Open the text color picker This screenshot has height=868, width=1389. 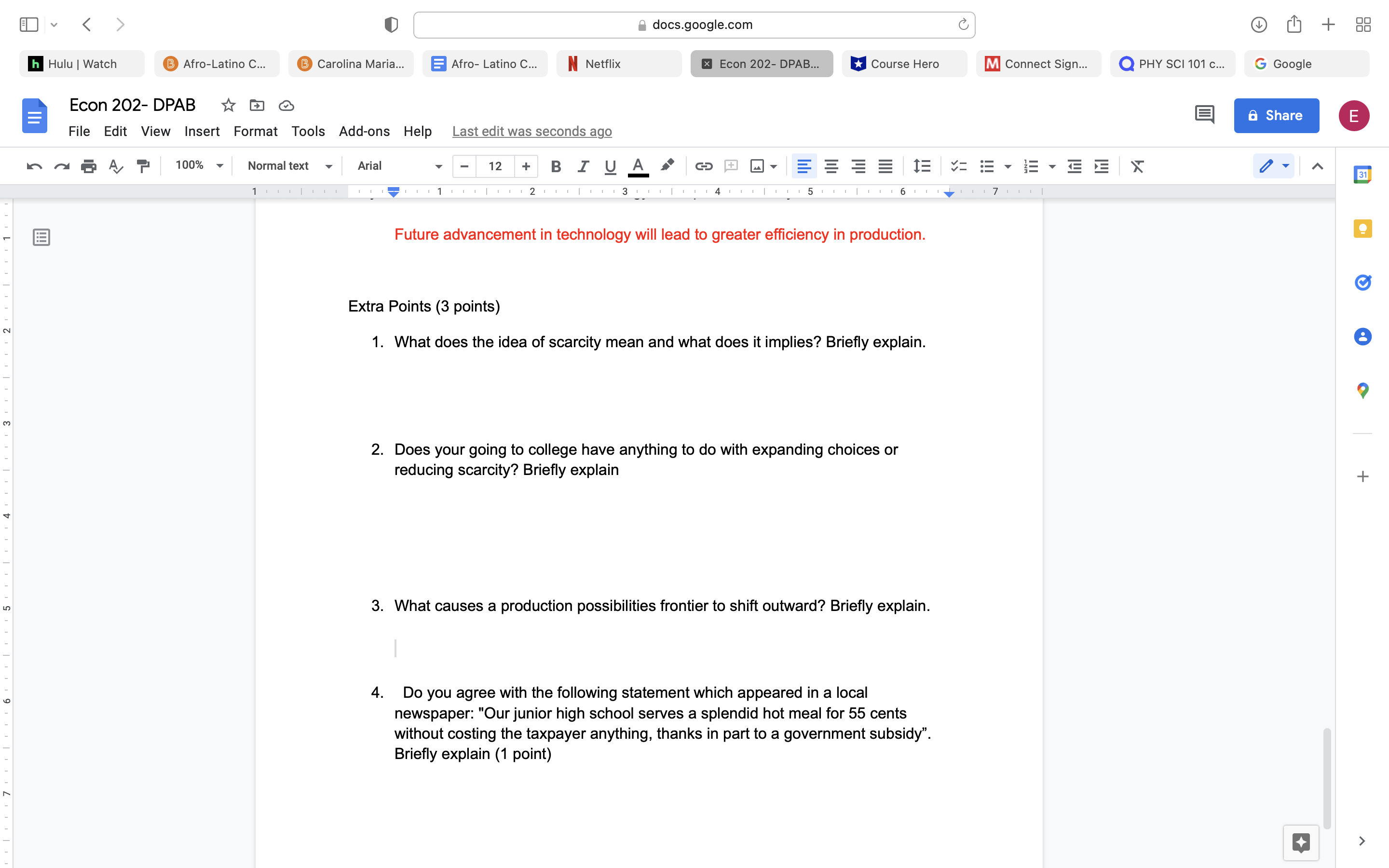(x=638, y=166)
